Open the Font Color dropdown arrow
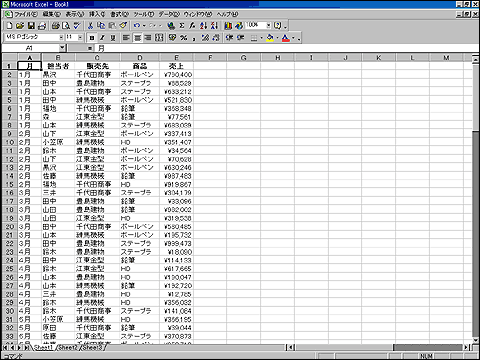Viewport: 480px width, 360px height. (293, 38)
